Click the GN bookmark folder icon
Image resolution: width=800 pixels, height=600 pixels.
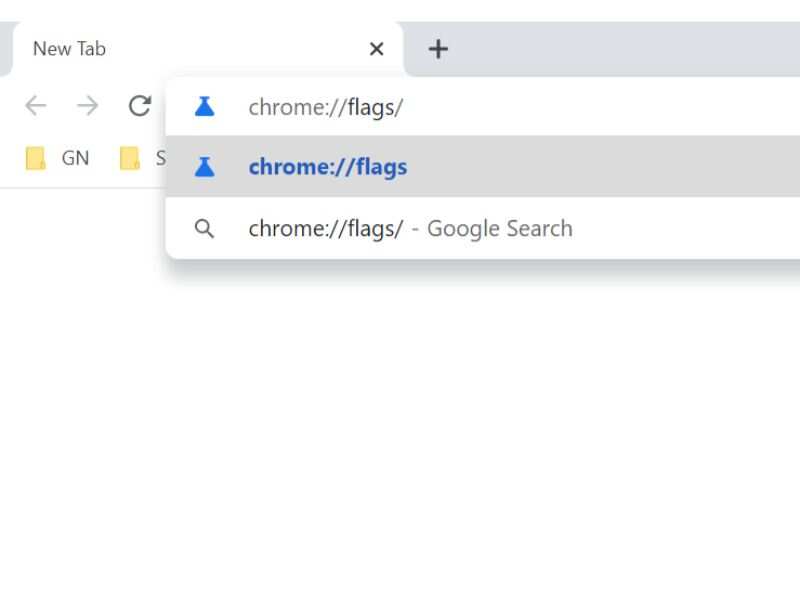click(36, 158)
